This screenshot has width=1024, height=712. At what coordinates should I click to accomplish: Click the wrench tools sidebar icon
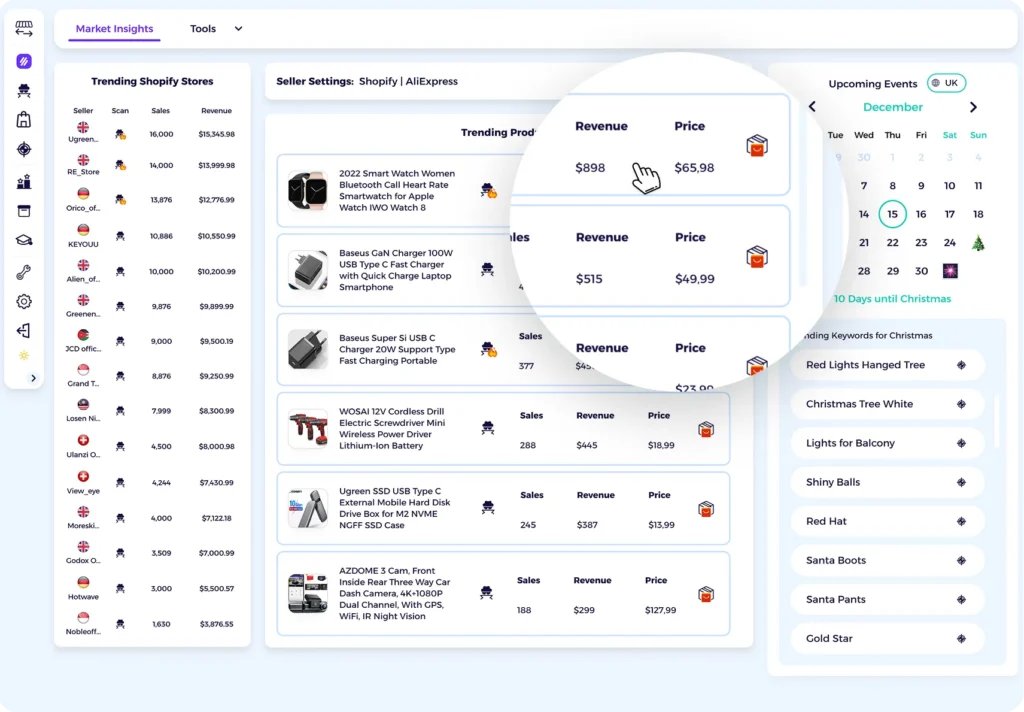coord(24,272)
